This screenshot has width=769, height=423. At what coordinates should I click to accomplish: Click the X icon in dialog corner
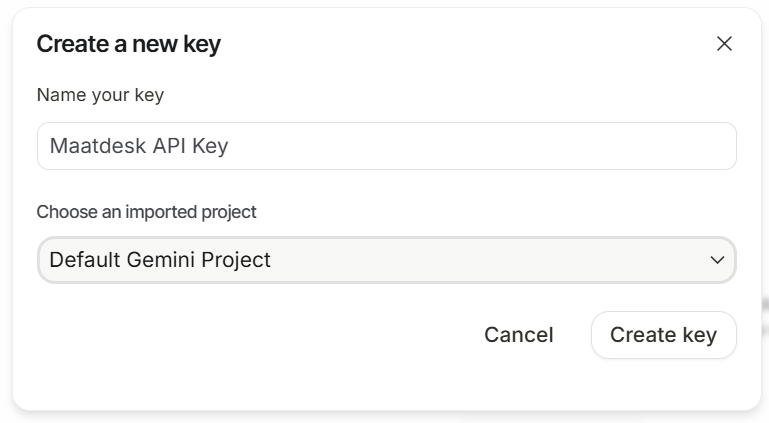(724, 44)
